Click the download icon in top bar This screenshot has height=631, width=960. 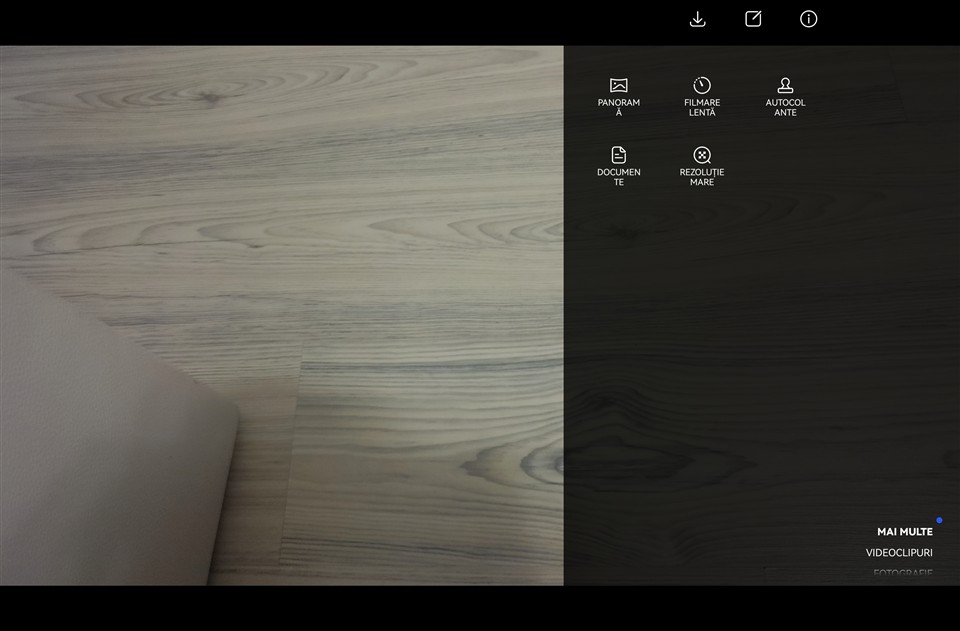[698, 19]
